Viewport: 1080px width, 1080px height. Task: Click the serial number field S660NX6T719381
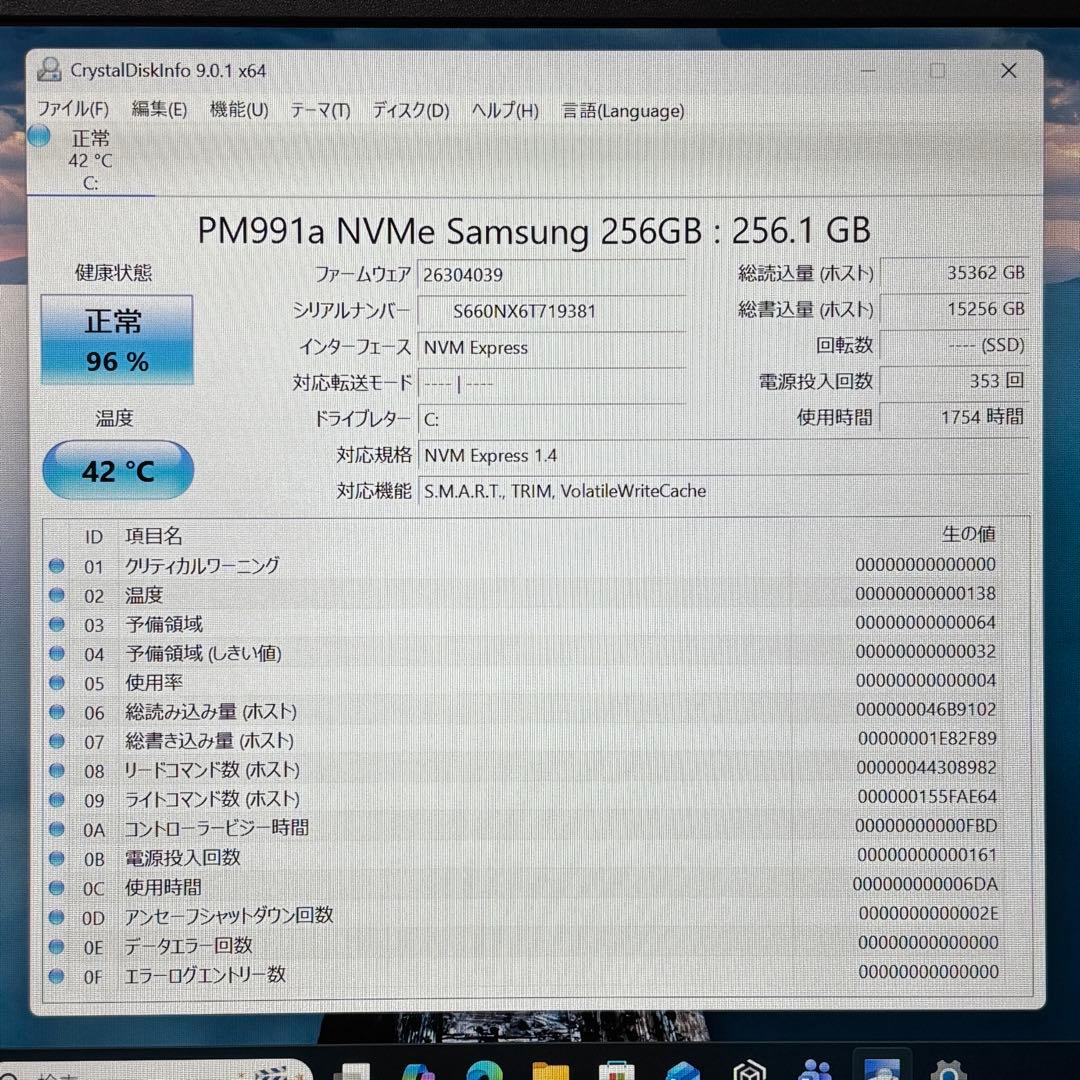552,311
